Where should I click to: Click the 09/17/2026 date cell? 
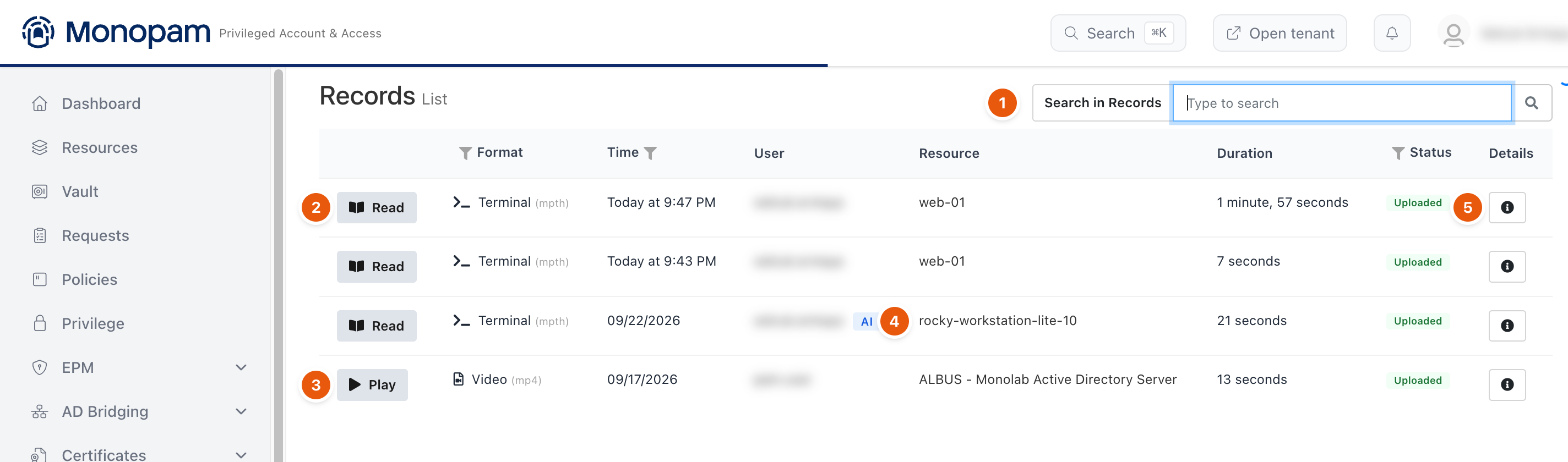(x=642, y=380)
